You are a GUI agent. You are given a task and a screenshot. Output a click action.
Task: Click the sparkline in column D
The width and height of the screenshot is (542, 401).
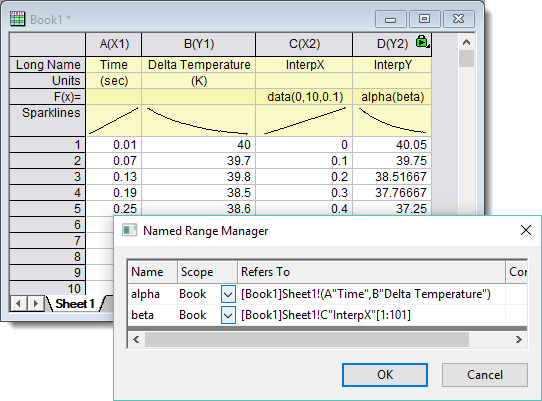click(x=392, y=120)
